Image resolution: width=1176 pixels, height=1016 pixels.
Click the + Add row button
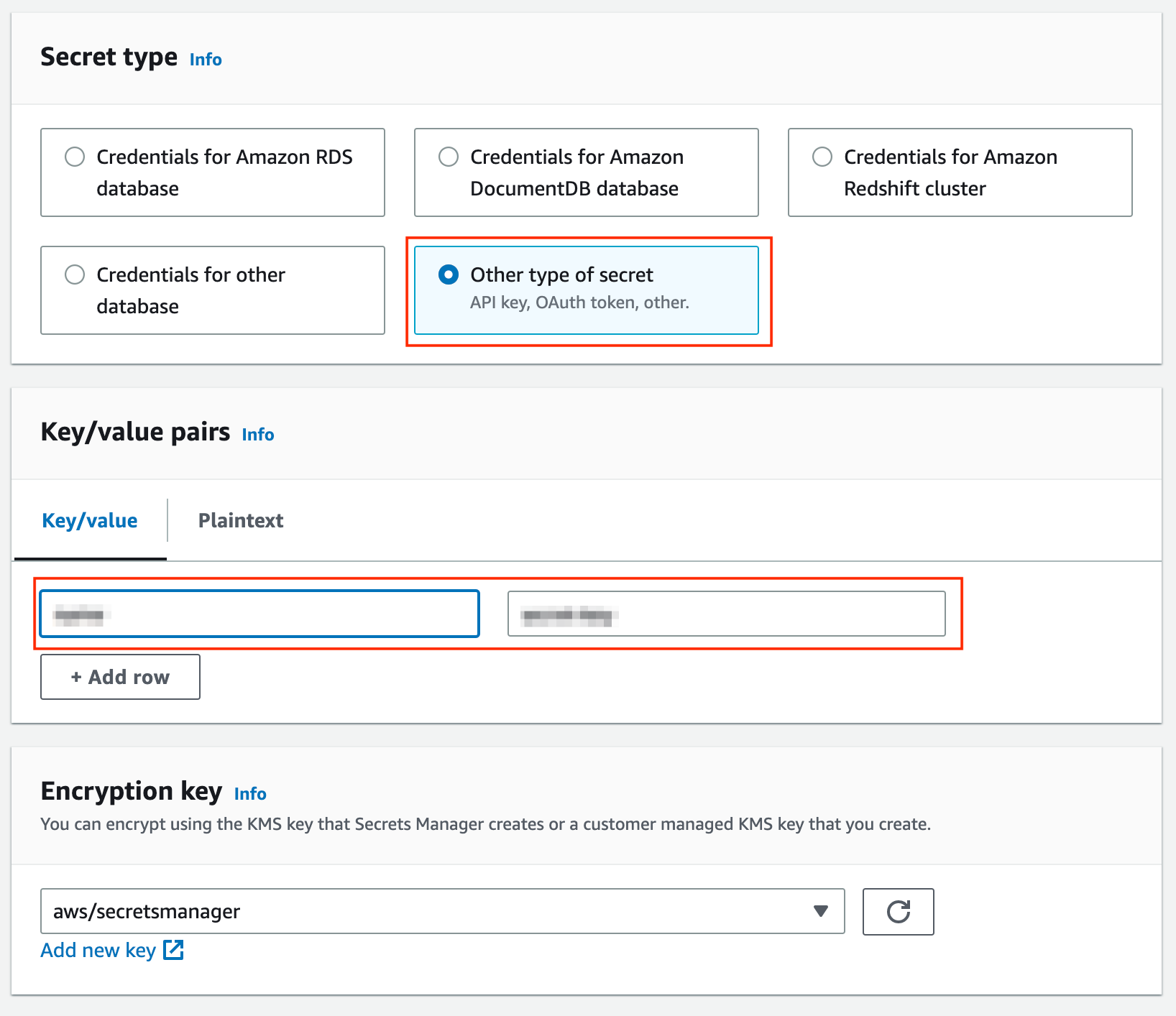(120, 677)
